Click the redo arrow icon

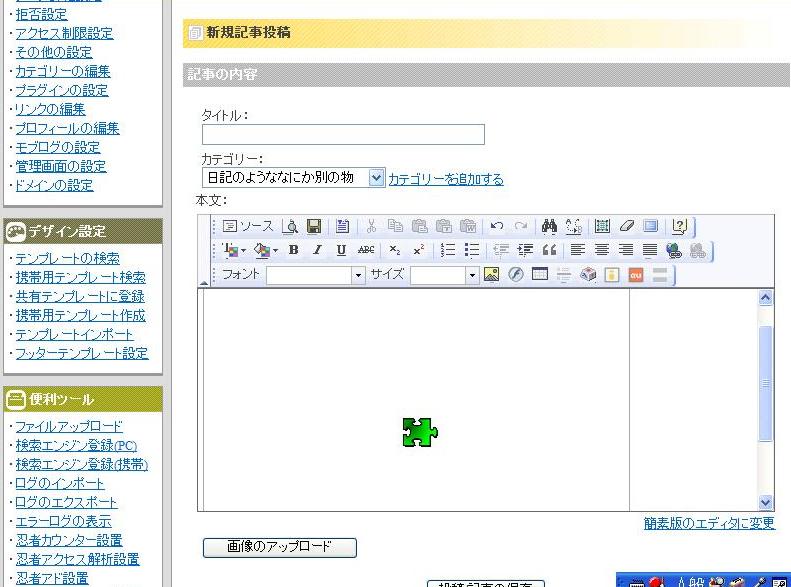521,226
